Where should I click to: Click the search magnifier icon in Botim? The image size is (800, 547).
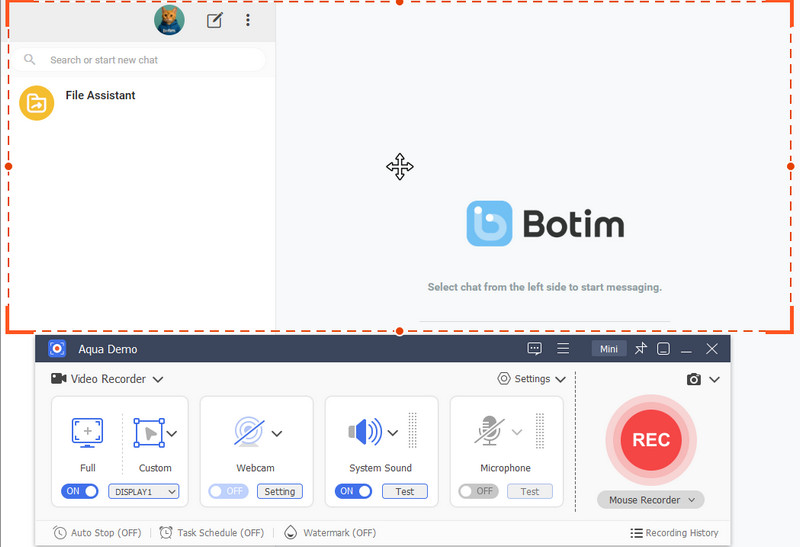[30, 60]
